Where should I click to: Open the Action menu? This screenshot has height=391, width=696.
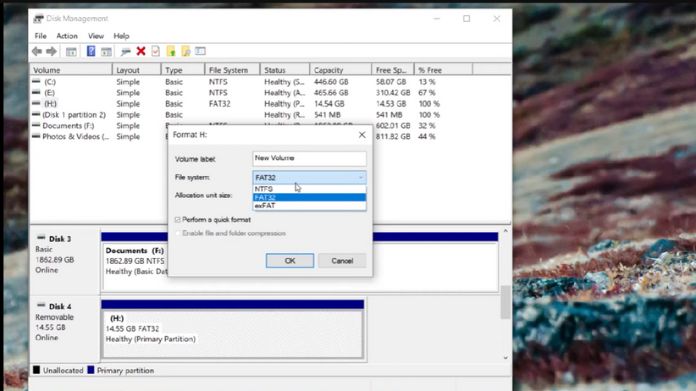[x=67, y=36]
